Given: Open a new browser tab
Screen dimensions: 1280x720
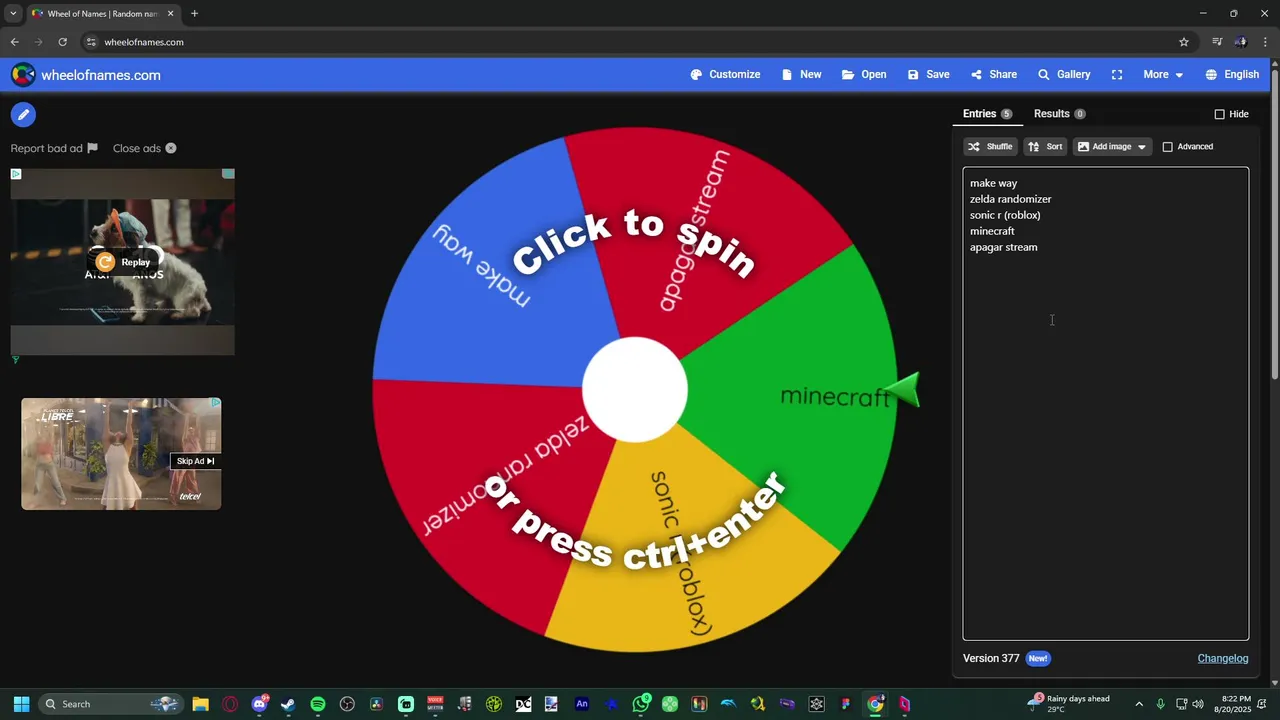Looking at the screenshot, I should coord(194,14).
